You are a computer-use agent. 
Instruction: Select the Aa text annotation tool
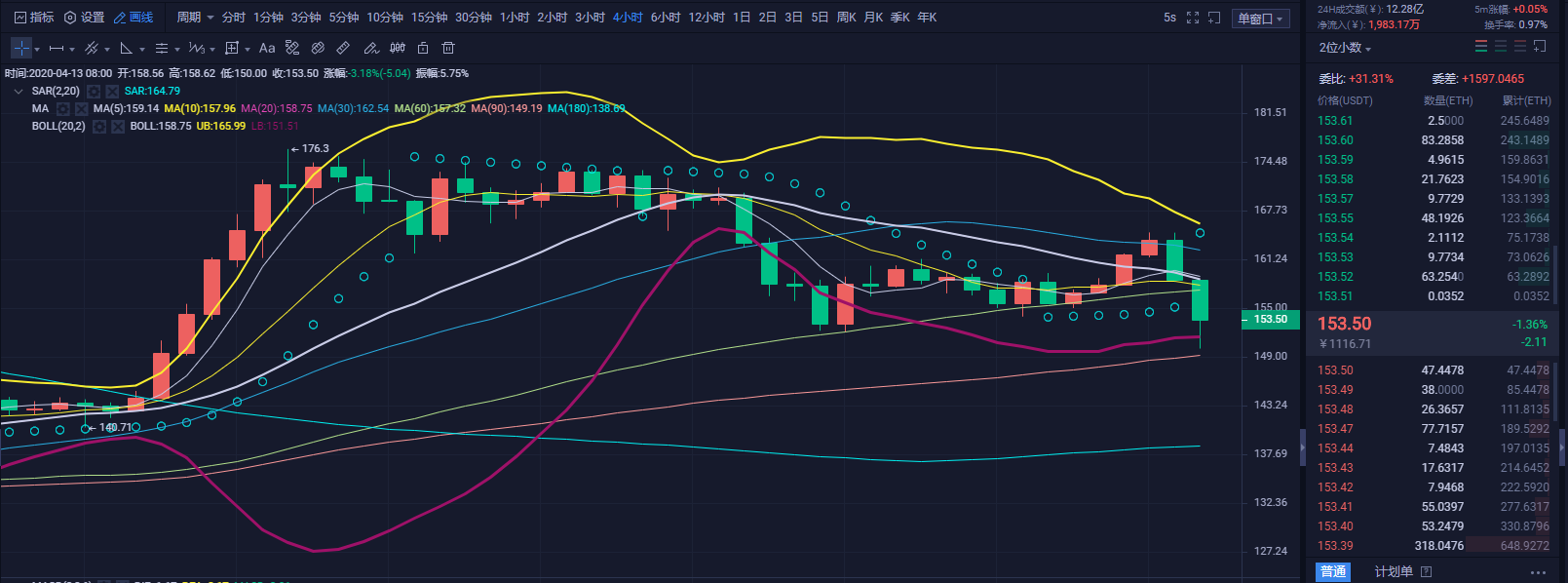coord(267,48)
